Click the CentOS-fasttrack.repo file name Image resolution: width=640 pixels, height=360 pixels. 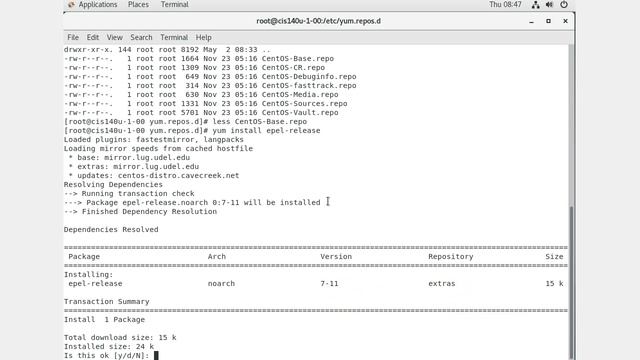pos(309,85)
